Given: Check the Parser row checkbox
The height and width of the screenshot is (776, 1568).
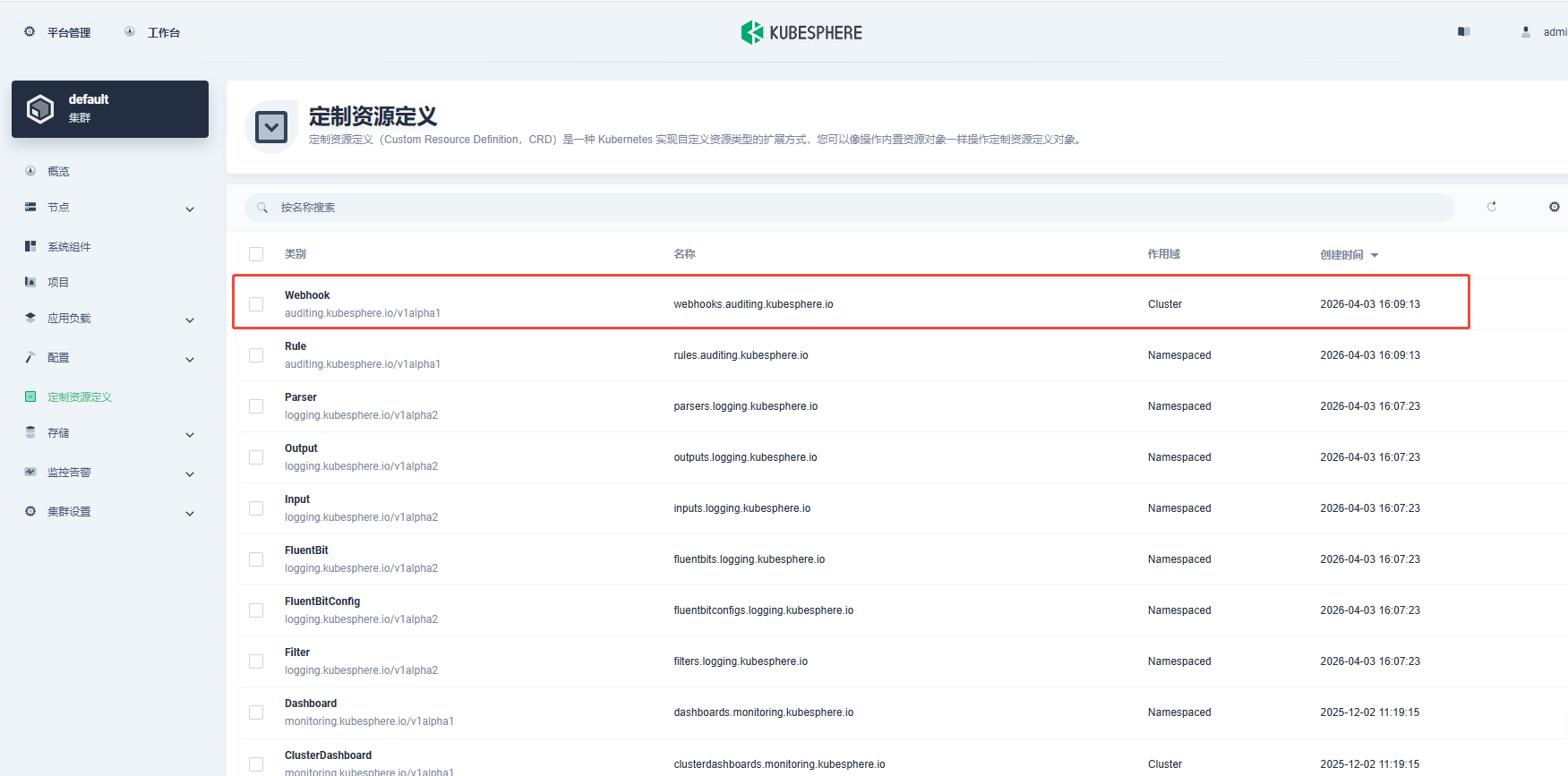Looking at the screenshot, I should tap(256, 406).
